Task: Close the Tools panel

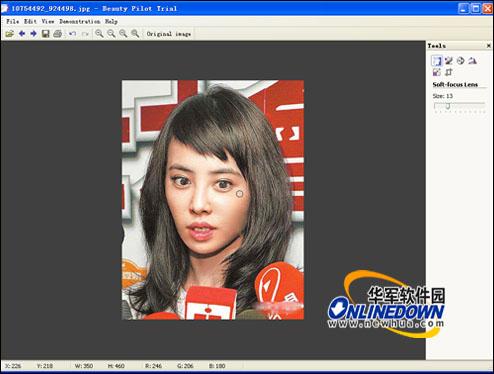Action: (x=489, y=46)
